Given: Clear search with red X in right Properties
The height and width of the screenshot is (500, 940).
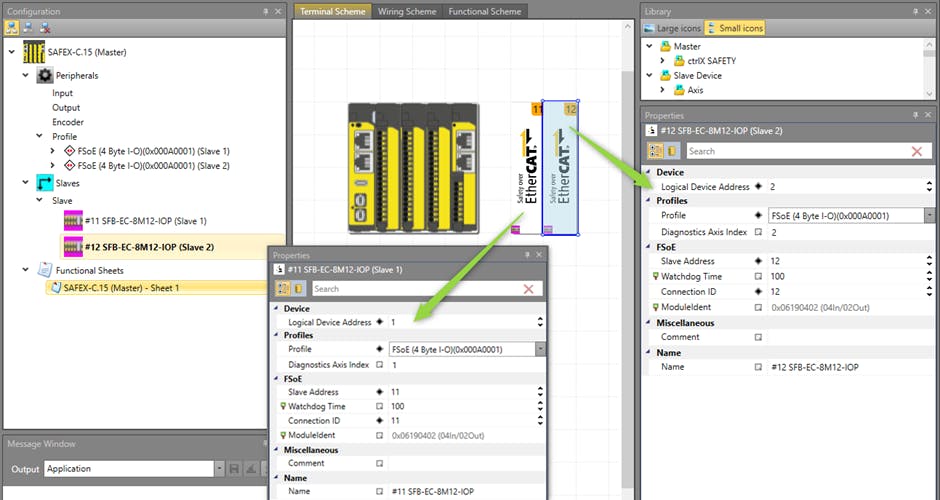Looking at the screenshot, I should 916,151.
